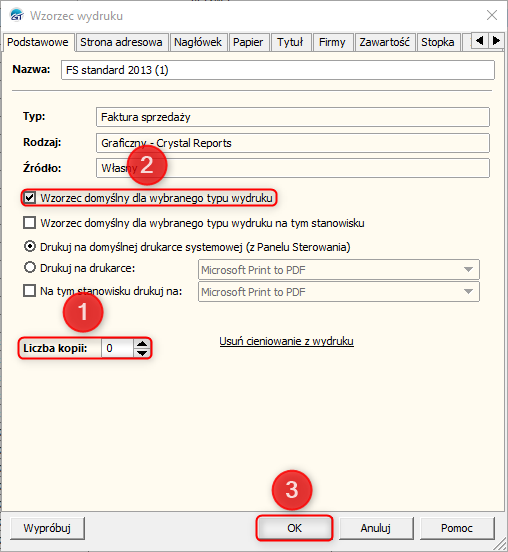This screenshot has height=552, width=508.
Task: Open the Strona adresowa tab
Action: (121, 42)
